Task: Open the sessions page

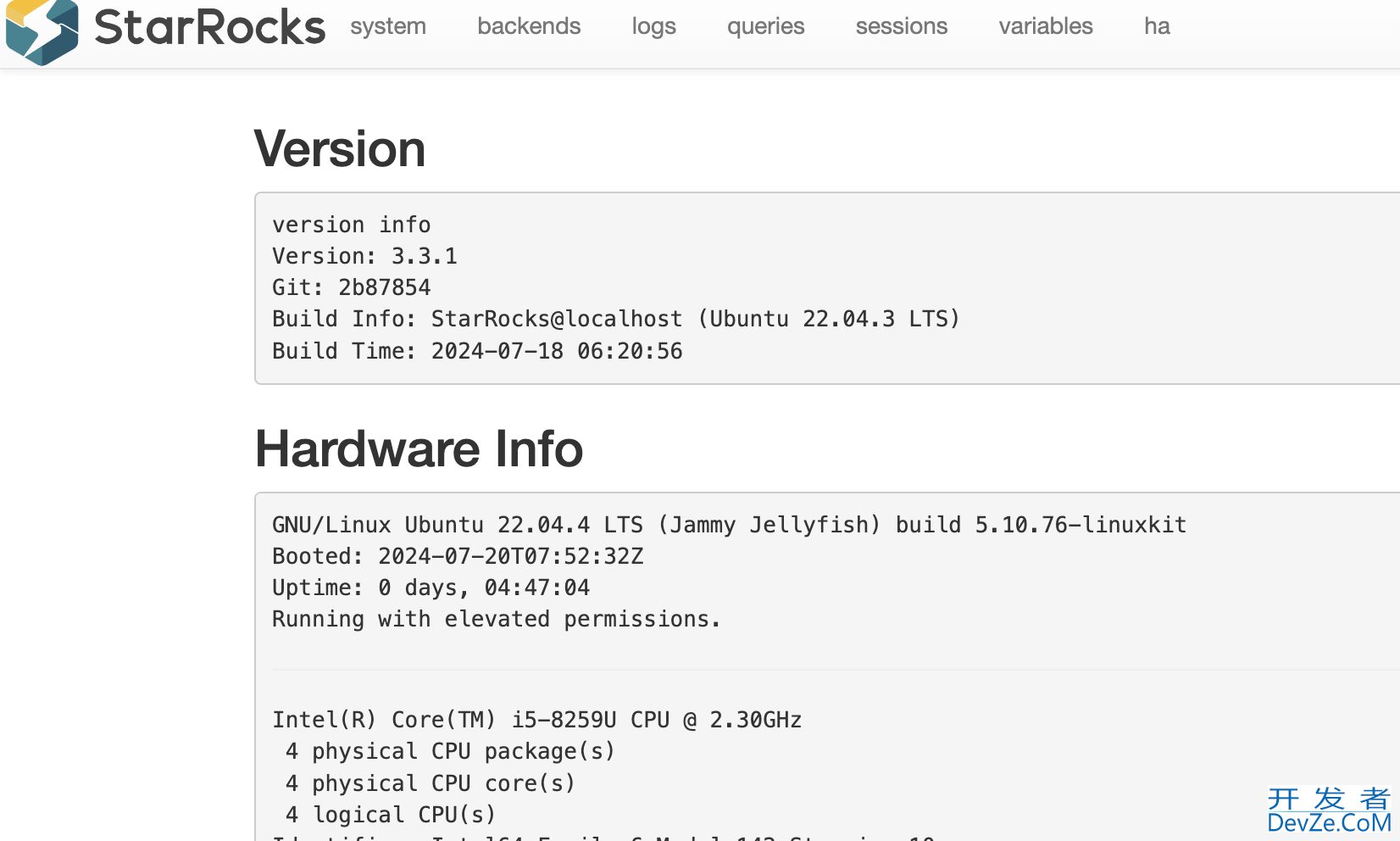Action: pyautogui.click(x=902, y=26)
